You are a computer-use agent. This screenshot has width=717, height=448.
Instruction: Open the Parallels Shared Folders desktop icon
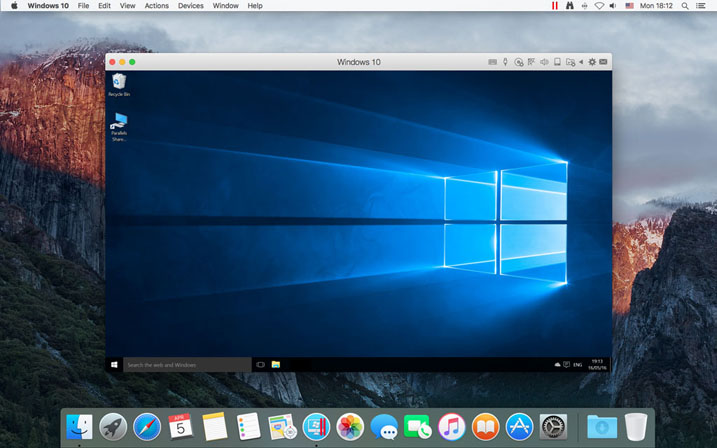[119, 123]
